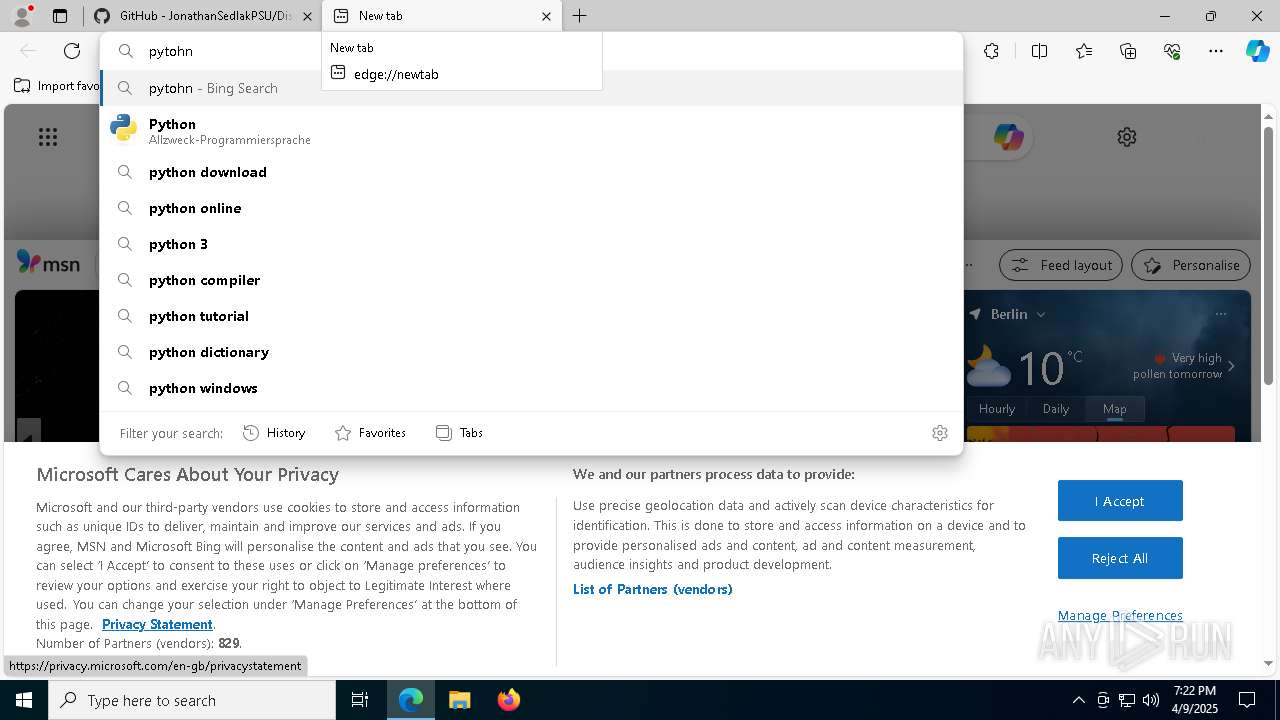Select the Map weather tab

click(x=1115, y=408)
